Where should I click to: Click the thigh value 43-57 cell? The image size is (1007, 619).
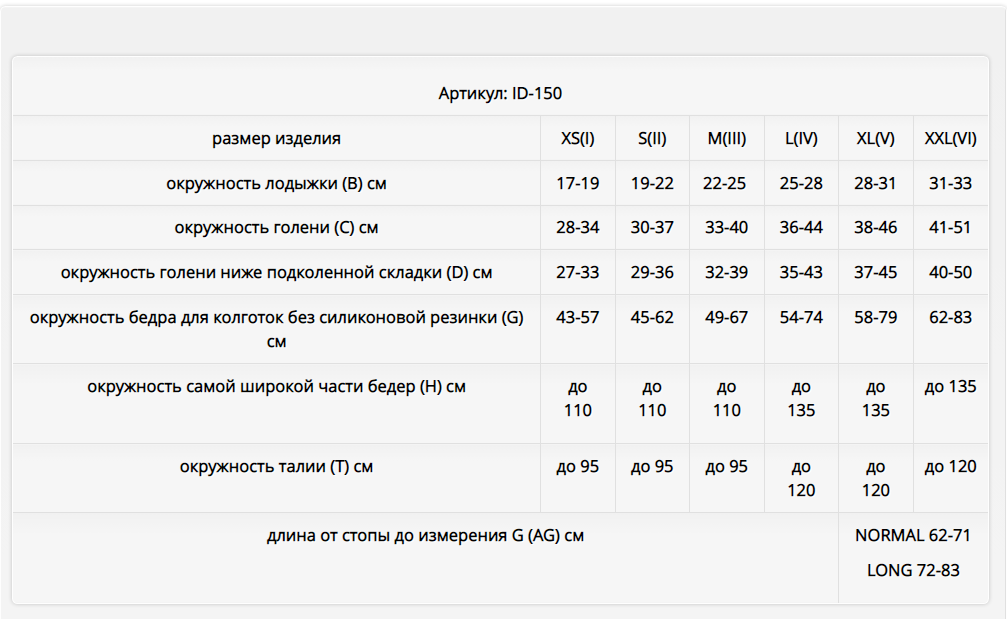coord(578,318)
